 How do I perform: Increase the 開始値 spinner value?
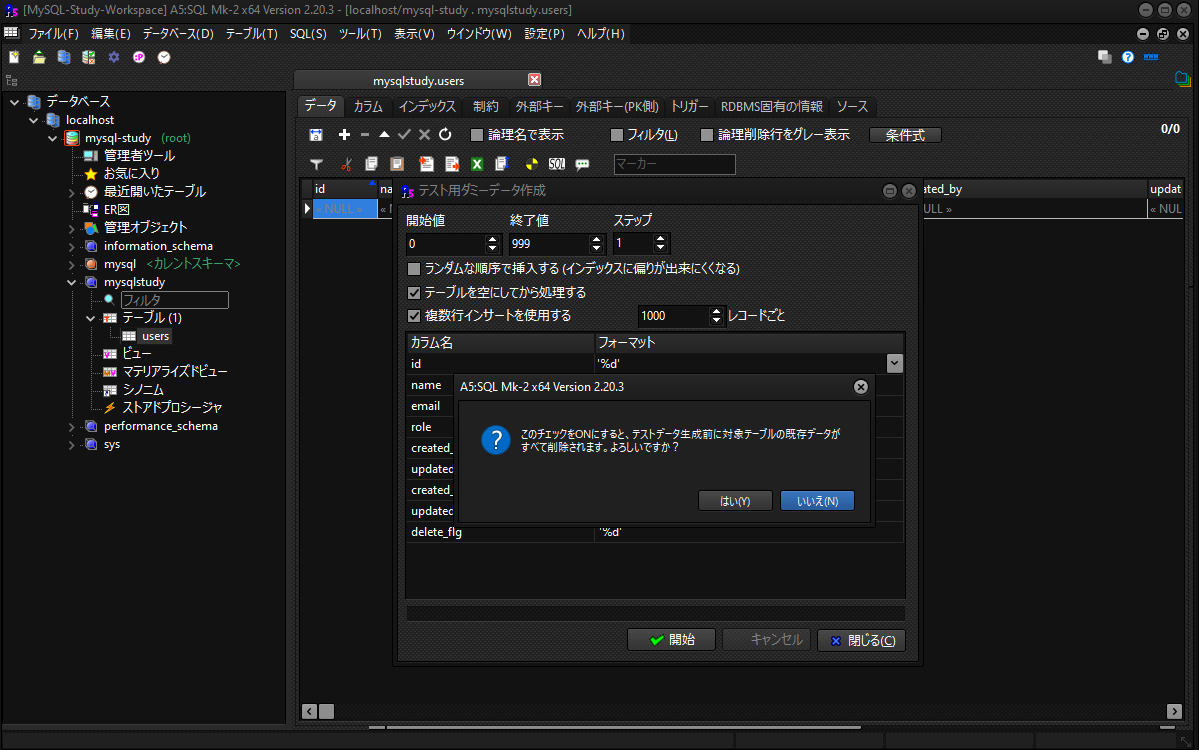click(492, 239)
